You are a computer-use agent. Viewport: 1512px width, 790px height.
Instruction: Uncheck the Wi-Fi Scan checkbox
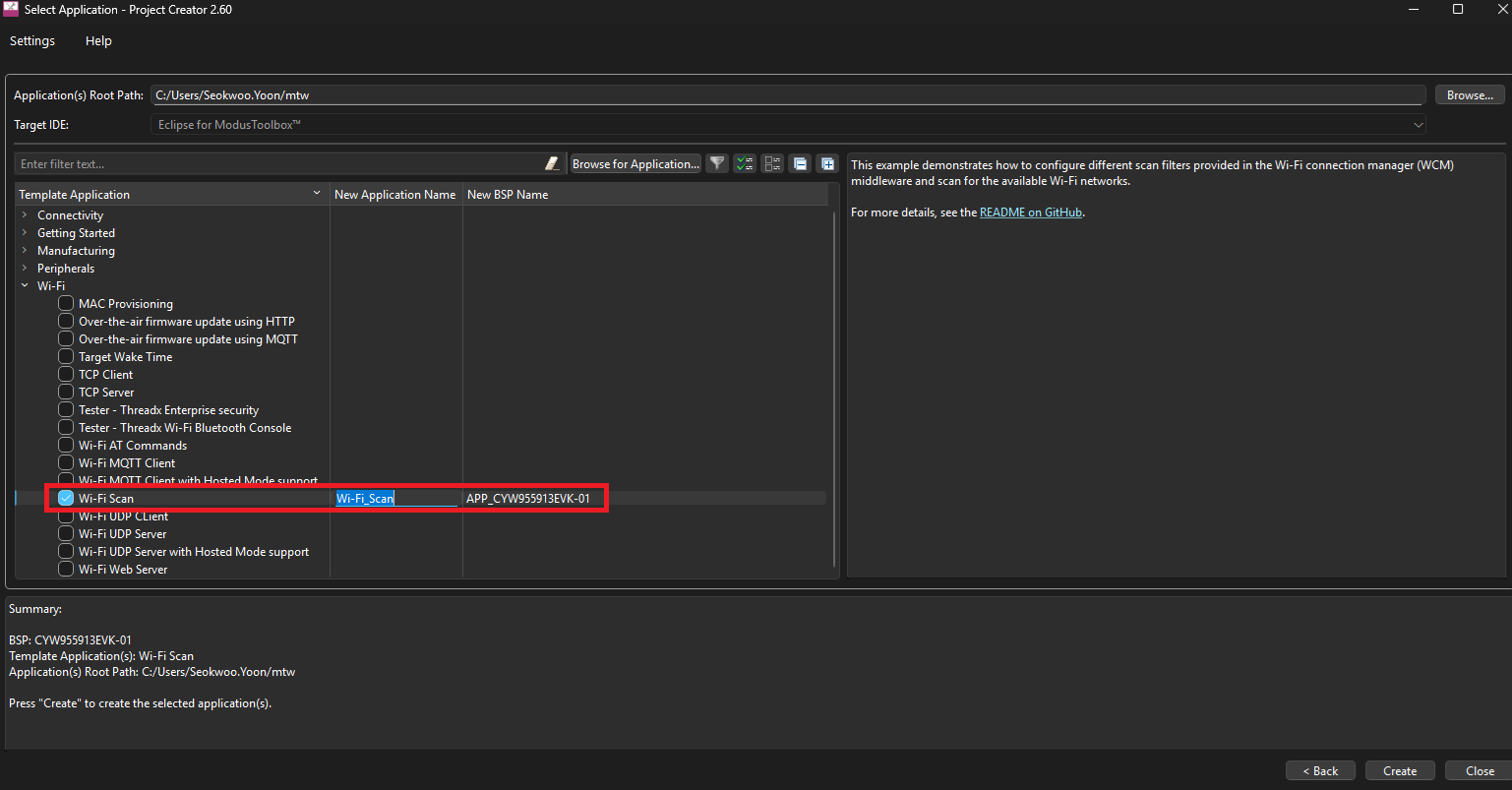click(66, 499)
